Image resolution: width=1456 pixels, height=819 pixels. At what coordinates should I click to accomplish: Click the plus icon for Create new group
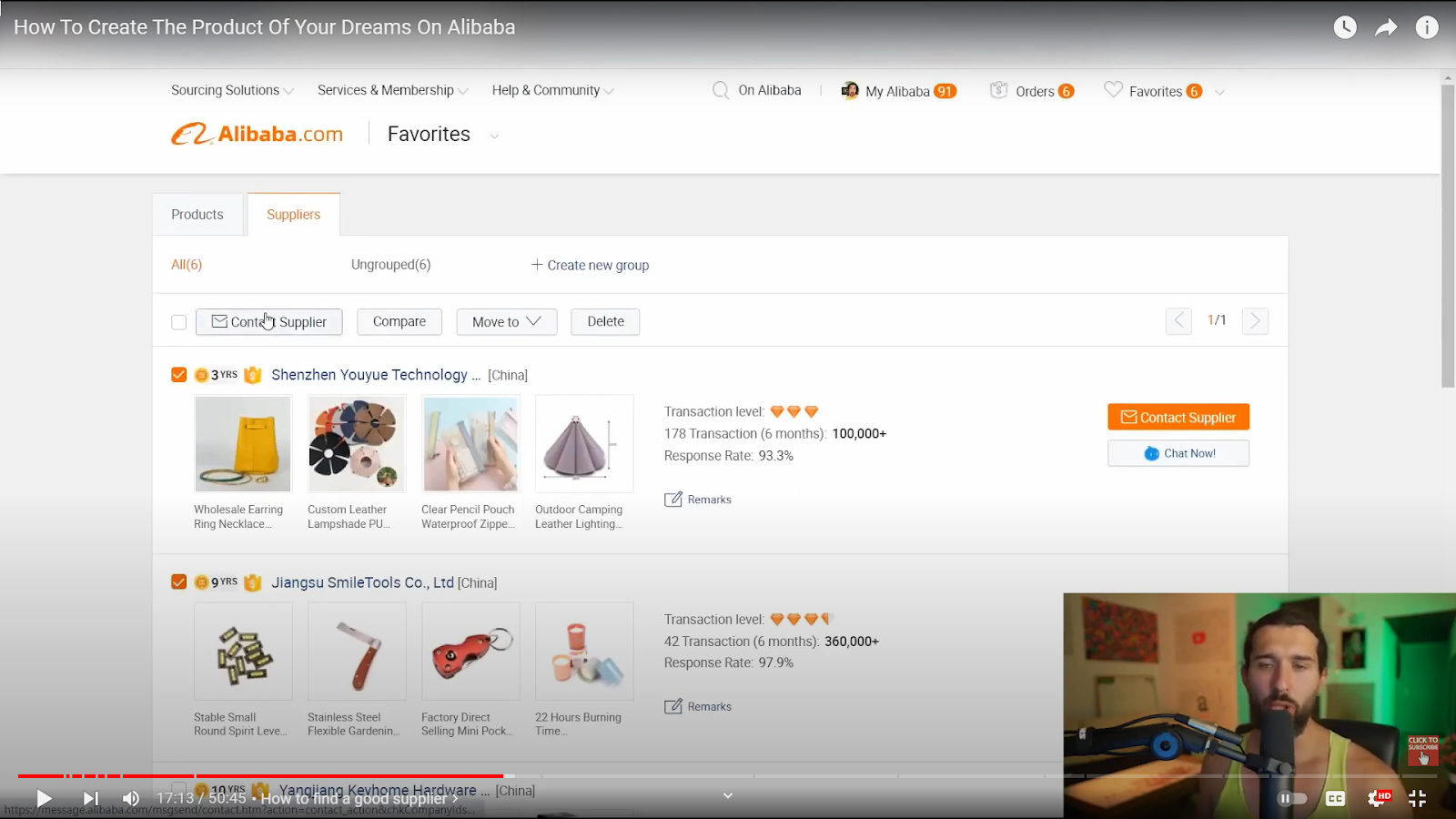tap(537, 265)
